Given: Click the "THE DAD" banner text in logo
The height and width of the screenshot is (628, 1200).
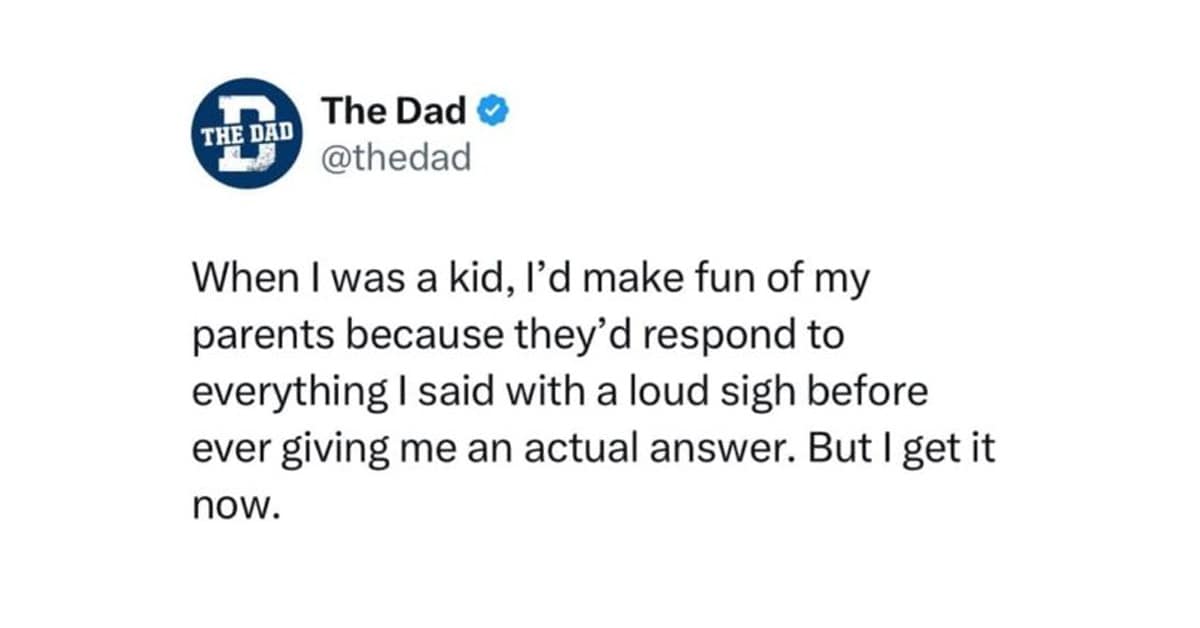Looking at the screenshot, I should tap(247, 133).
